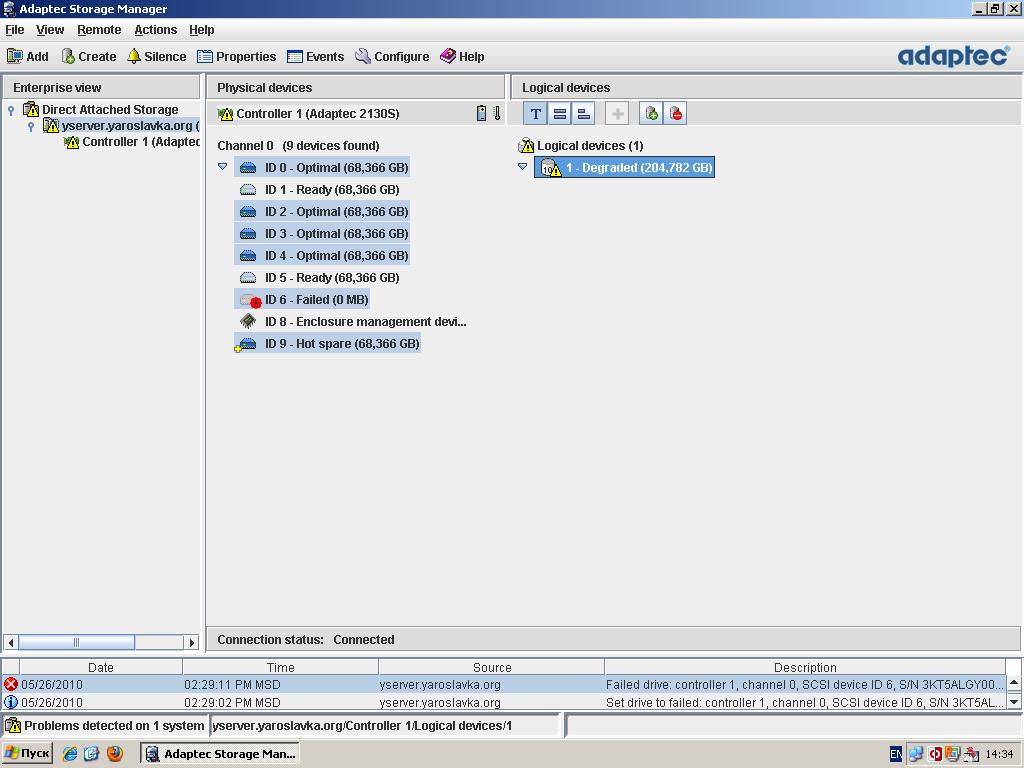
Task: Open the Remote menu
Action: [x=99, y=30]
